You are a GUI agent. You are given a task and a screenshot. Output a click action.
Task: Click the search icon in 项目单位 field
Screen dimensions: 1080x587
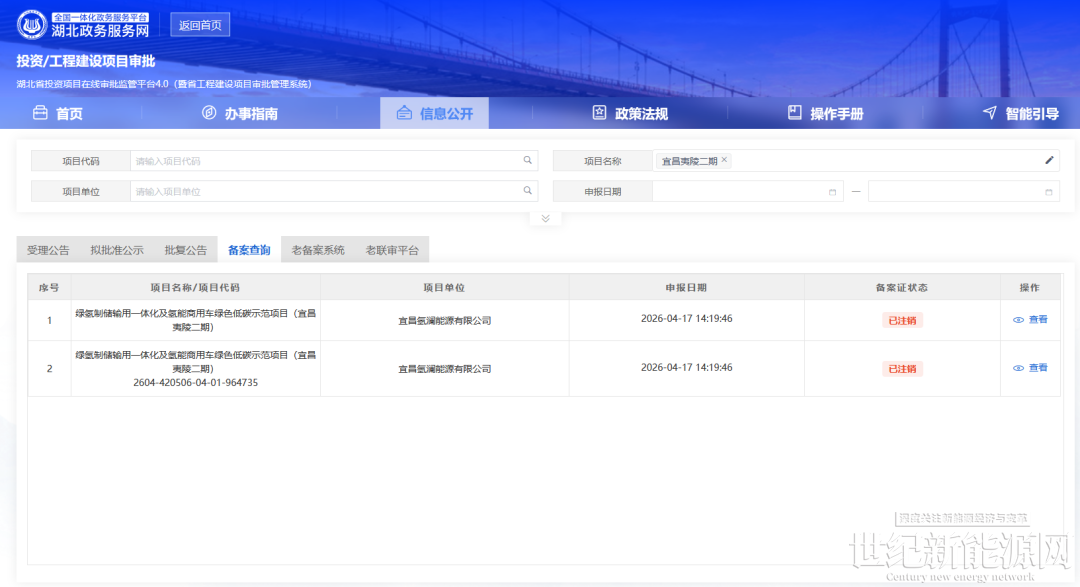point(527,191)
